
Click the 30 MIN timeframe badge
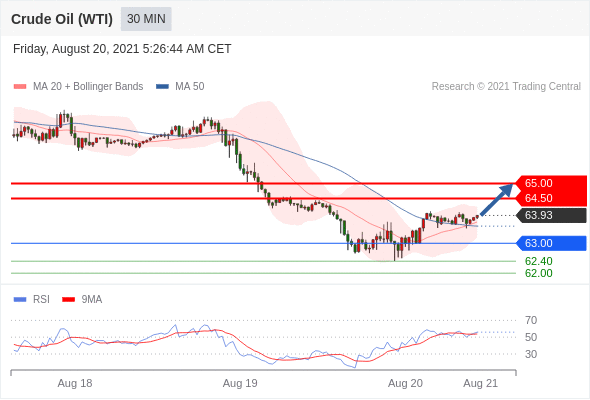tap(146, 19)
